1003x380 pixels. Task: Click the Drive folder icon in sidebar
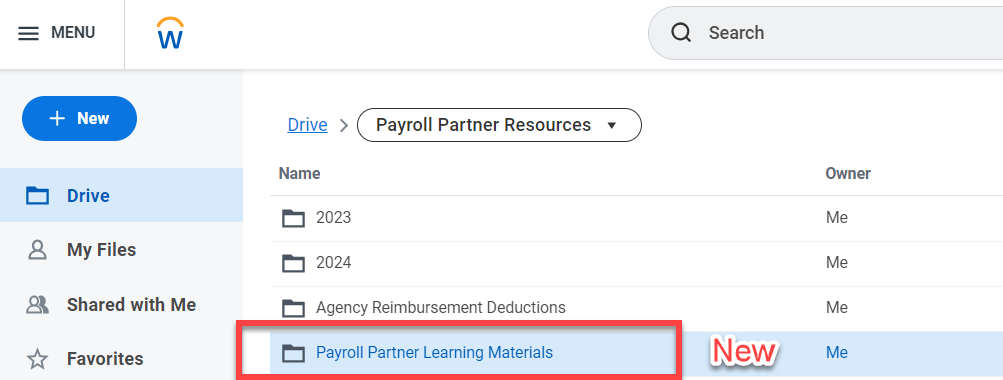tap(38, 196)
